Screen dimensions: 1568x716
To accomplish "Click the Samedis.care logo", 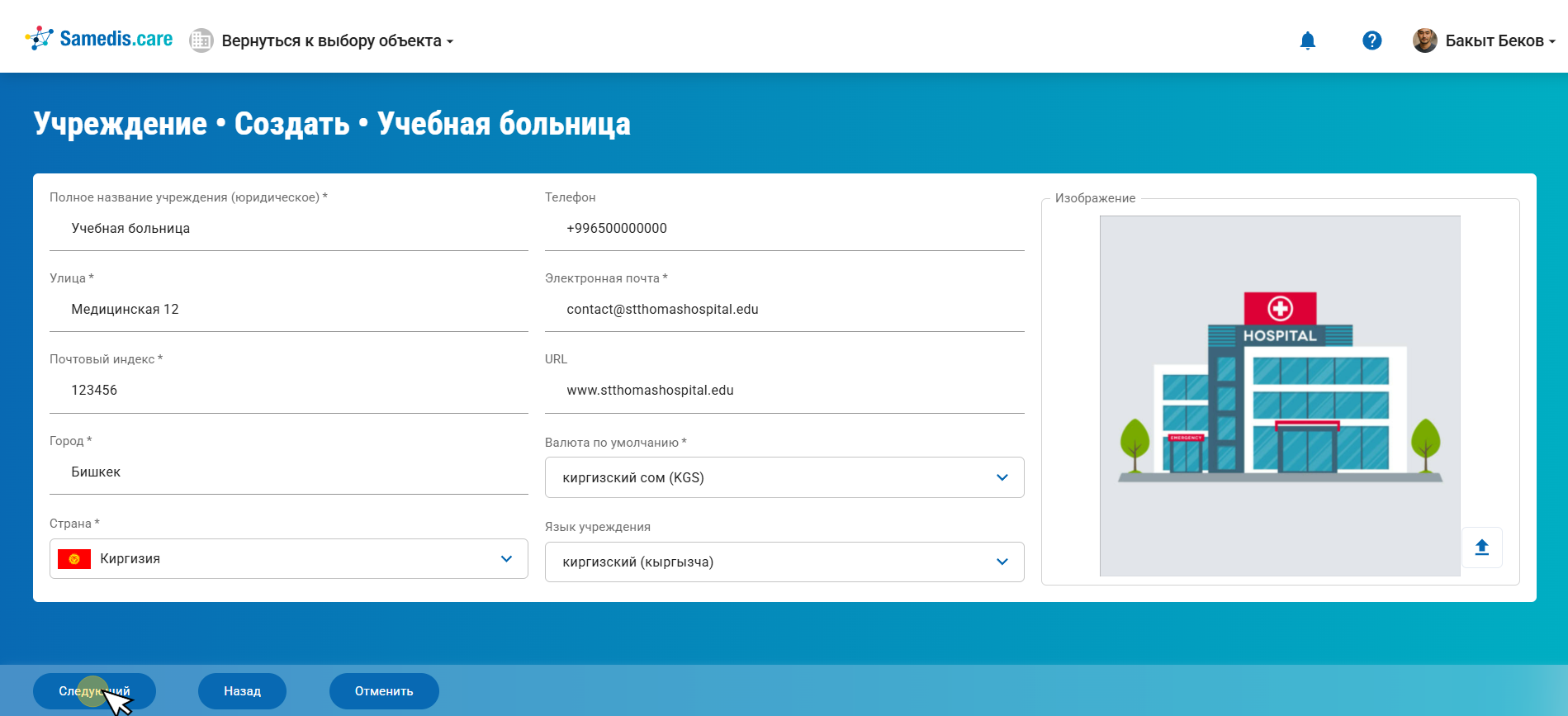I will click(x=99, y=39).
